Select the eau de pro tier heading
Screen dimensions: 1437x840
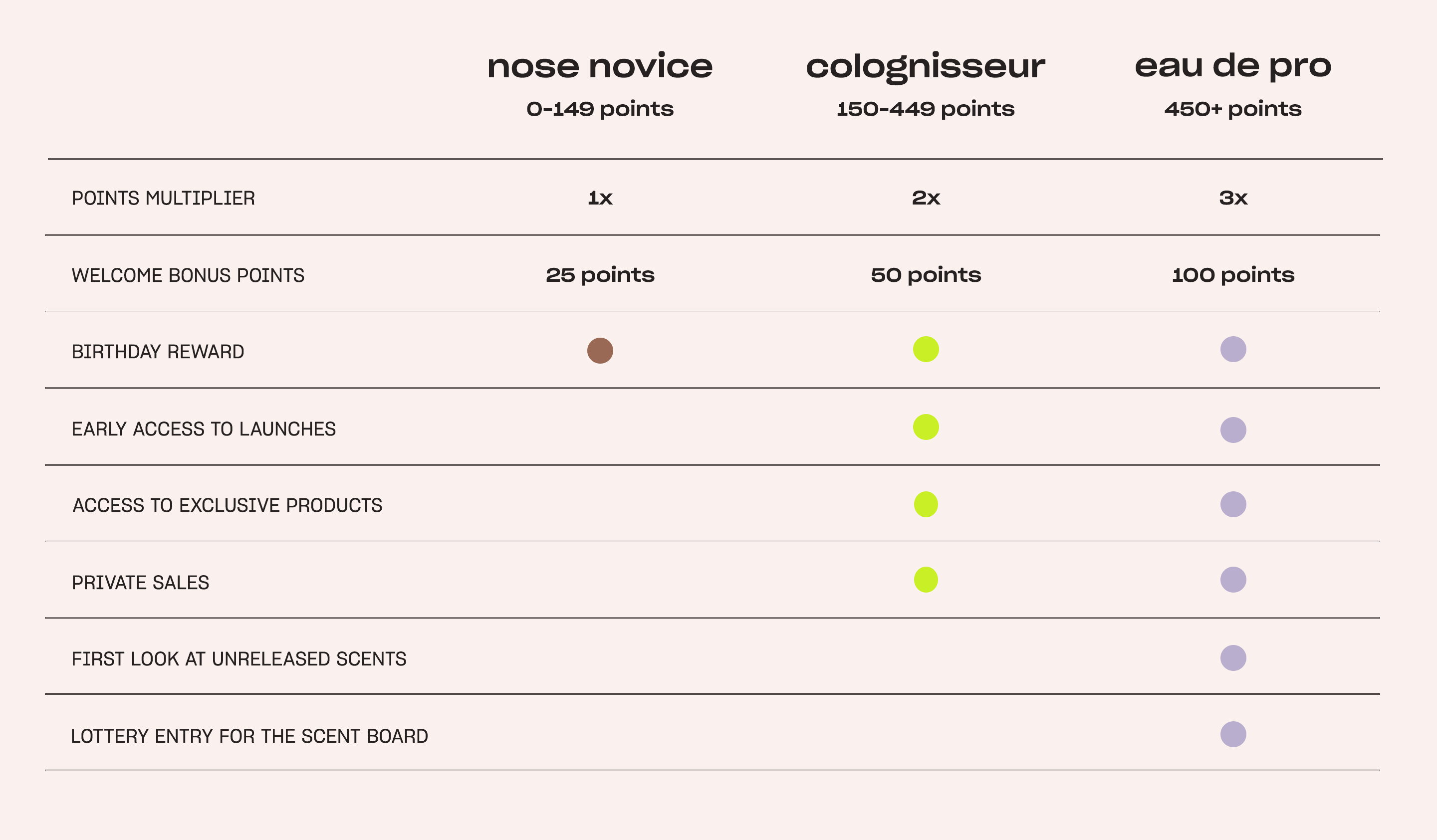pyautogui.click(x=1233, y=66)
